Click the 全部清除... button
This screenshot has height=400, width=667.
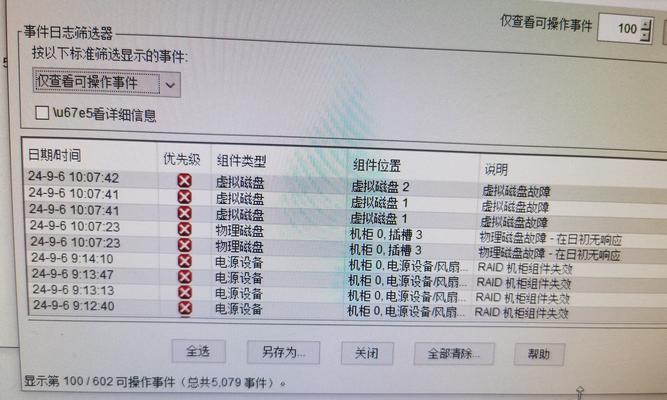[454, 354]
